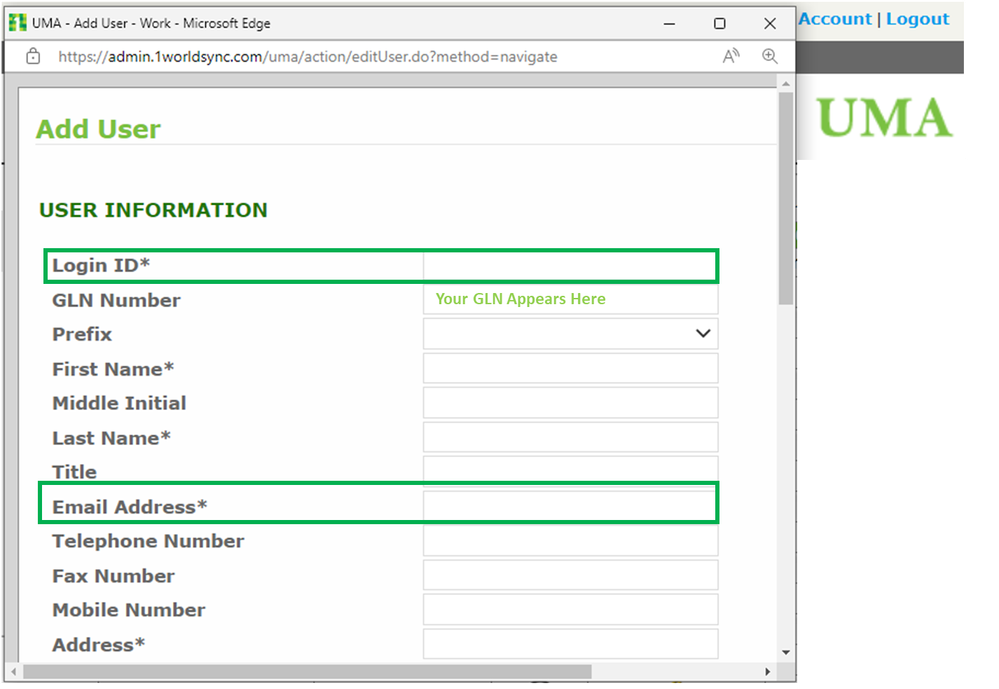The height and width of the screenshot is (689, 999).
Task: Click the Mobile Number text box
Action: 570,610
